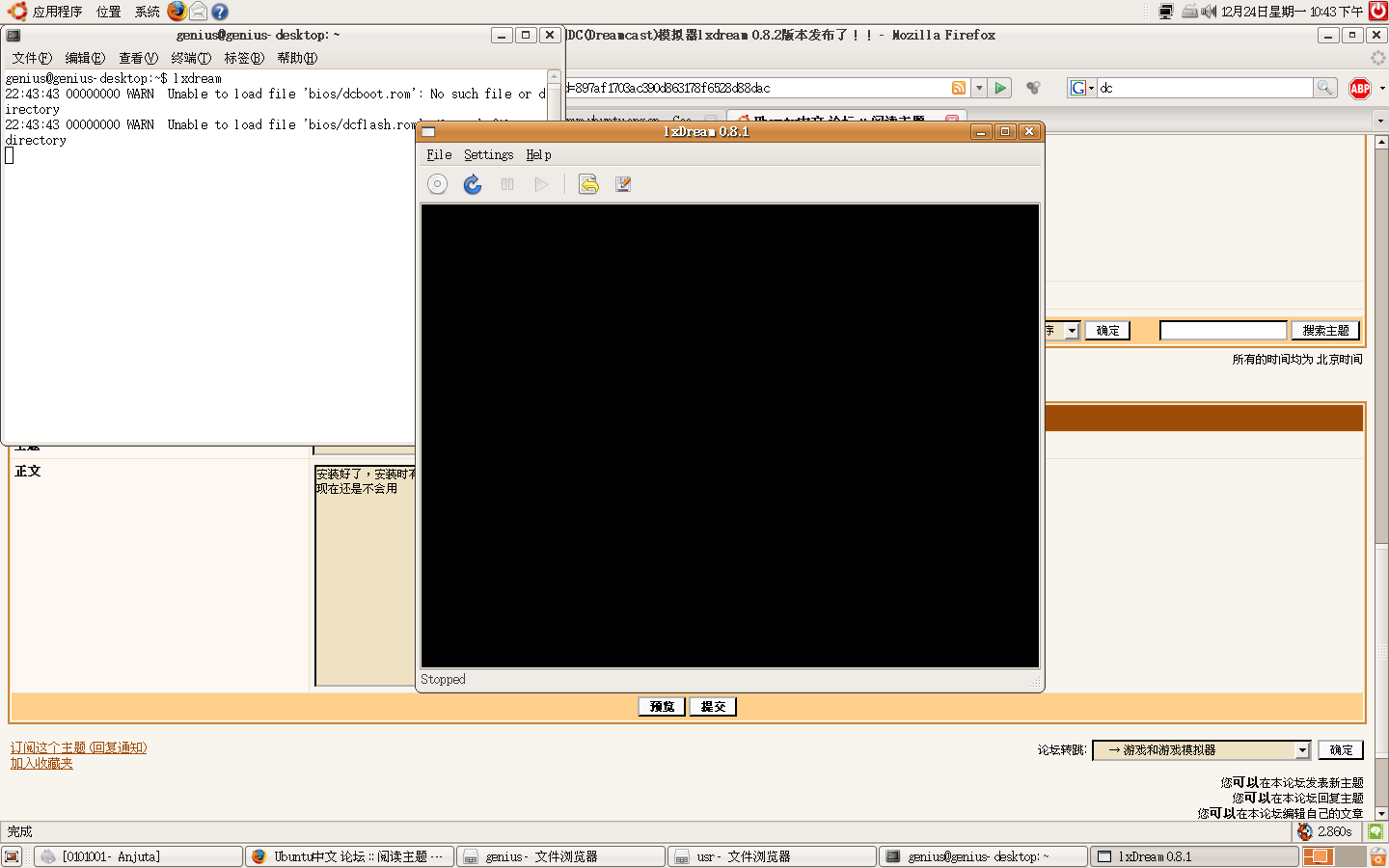This screenshot has width=1389, height=868.
Task: Click Firefox search box containing dc
Action: click(x=1205, y=88)
